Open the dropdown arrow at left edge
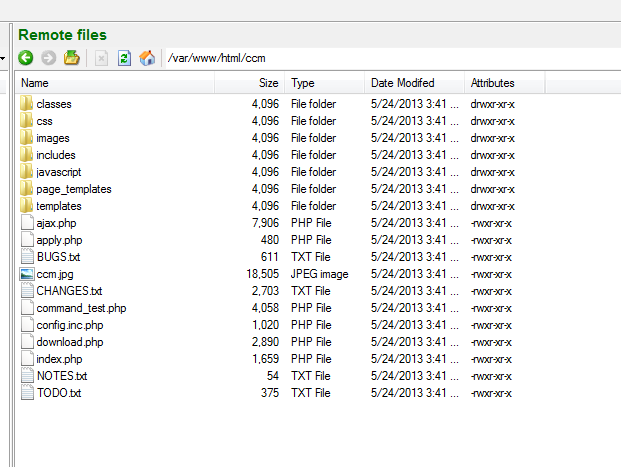 coord(3,58)
